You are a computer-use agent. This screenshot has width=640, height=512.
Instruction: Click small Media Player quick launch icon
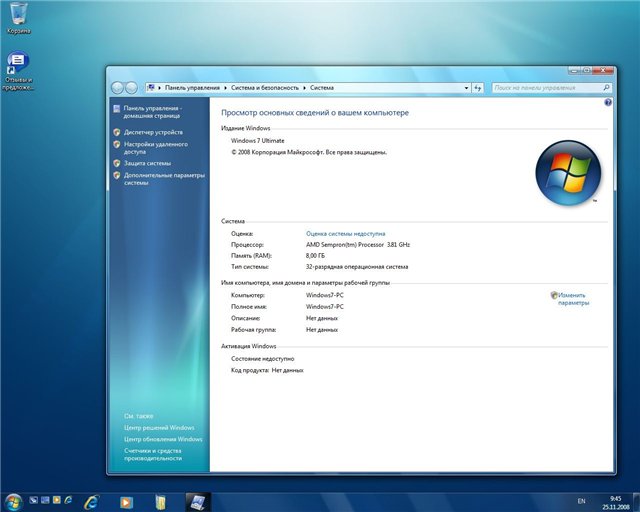[x=57, y=500]
